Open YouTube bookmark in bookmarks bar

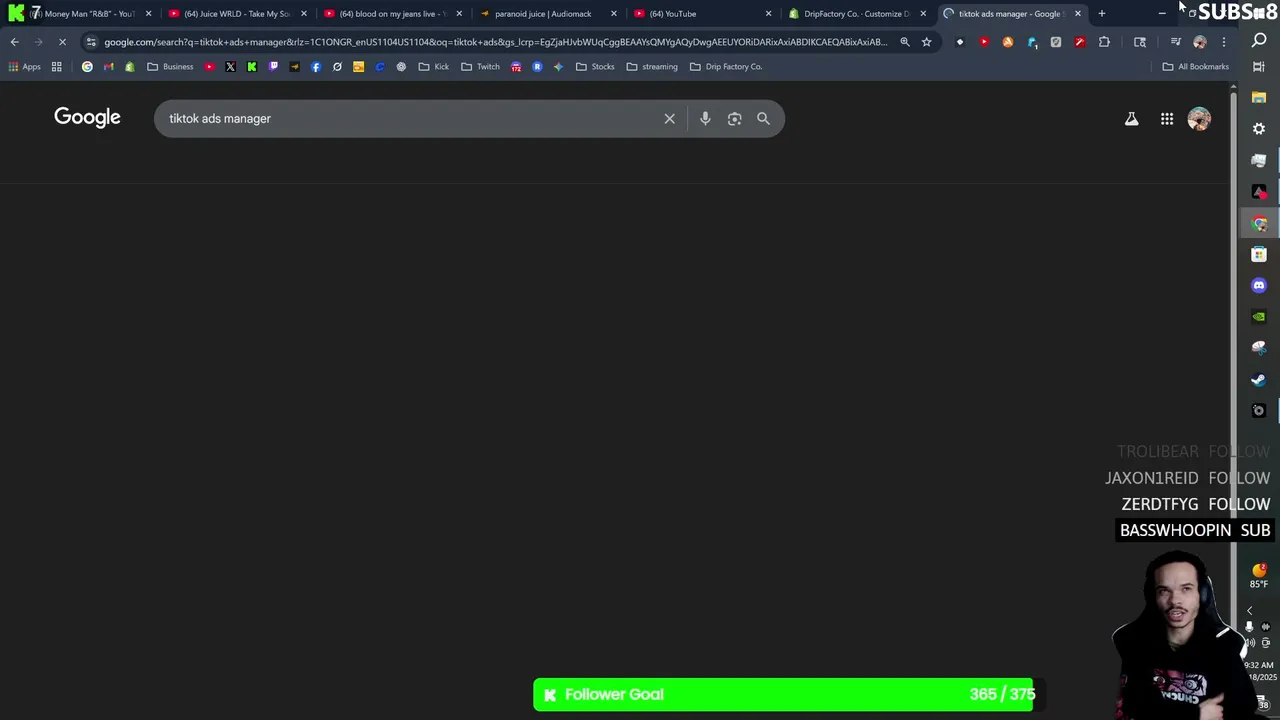pos(209,66)
